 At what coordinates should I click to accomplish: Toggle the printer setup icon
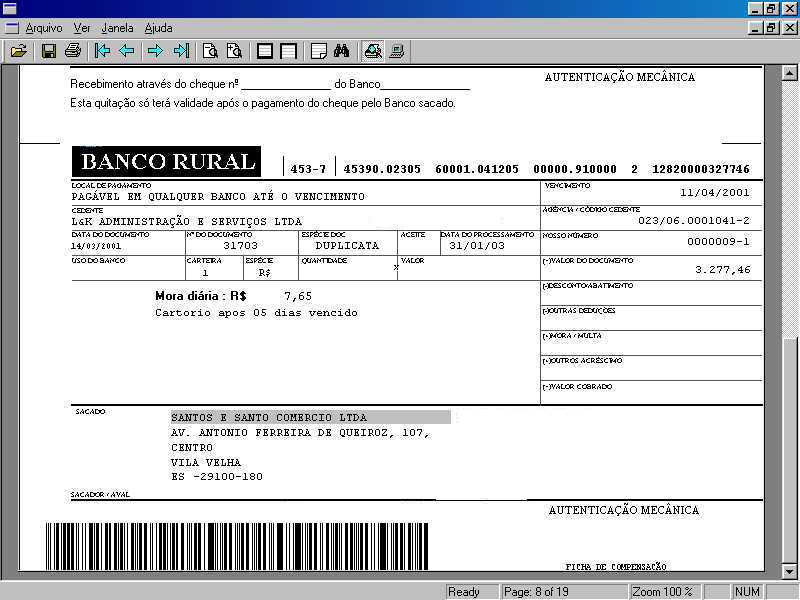tap(373, 51)
